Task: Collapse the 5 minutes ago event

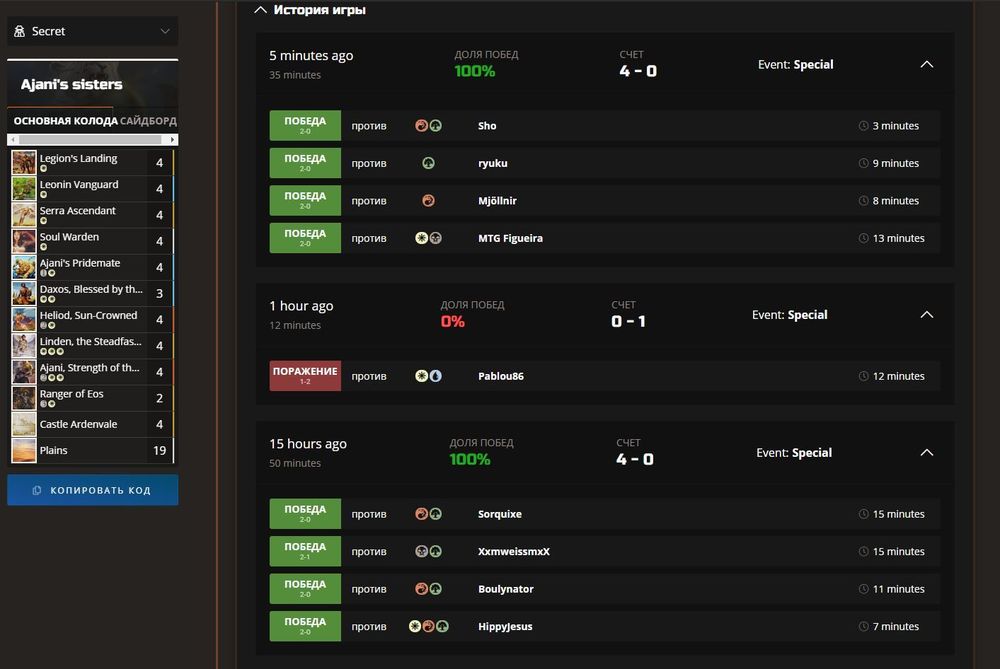Action: pyautogui.click(x=926, y=64)
